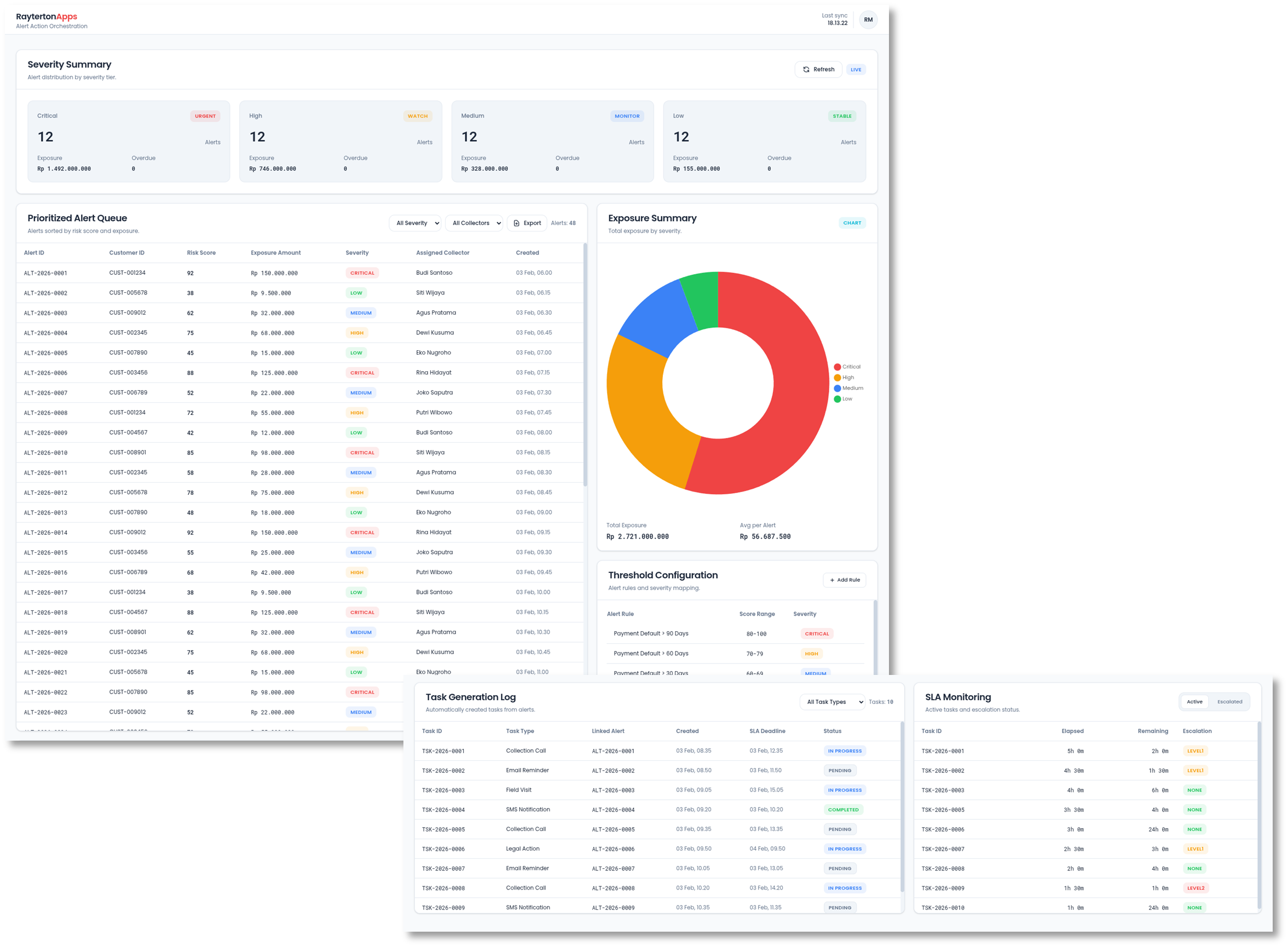
Task: Click the Add Rule button in Threshold Configuration
Action: pos(844,580)
